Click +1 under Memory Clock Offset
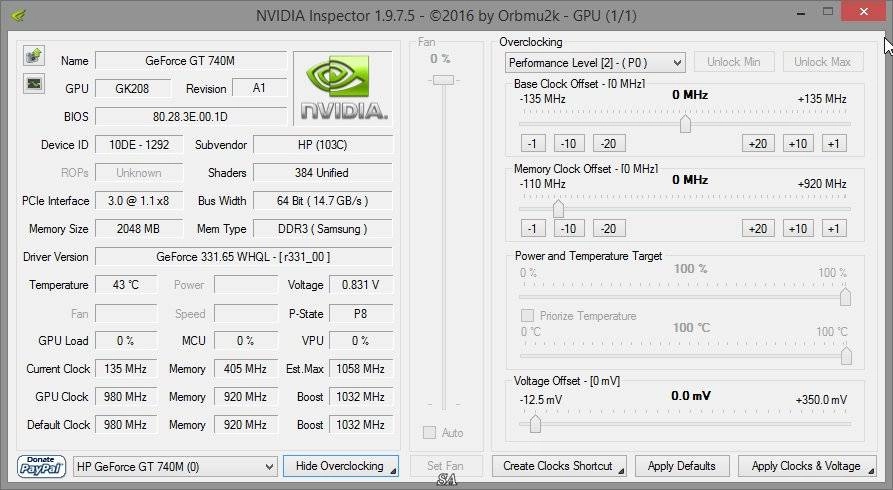 [x=834, y=228]
